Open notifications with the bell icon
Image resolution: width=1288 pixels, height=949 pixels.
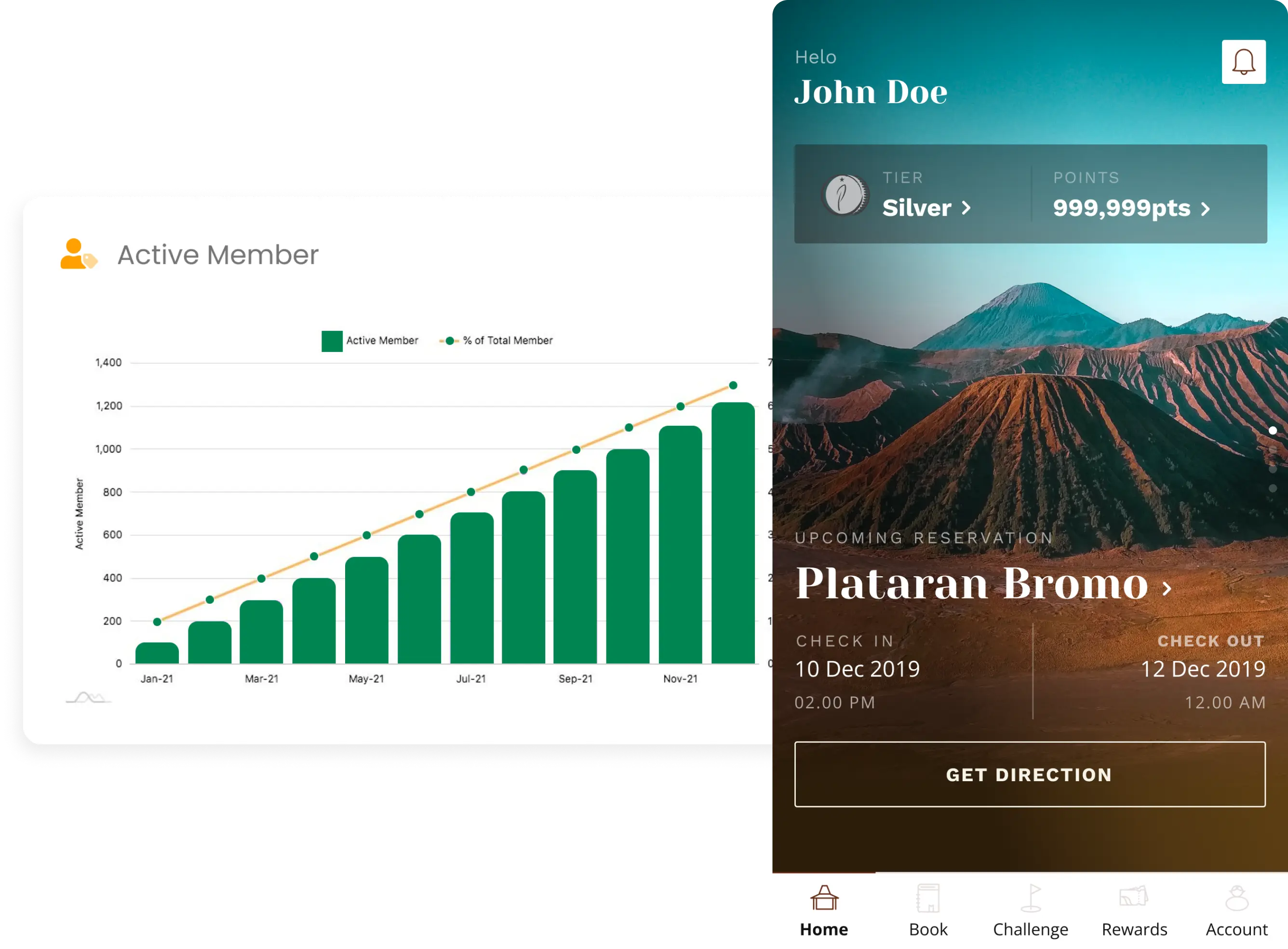[1243, 62]
